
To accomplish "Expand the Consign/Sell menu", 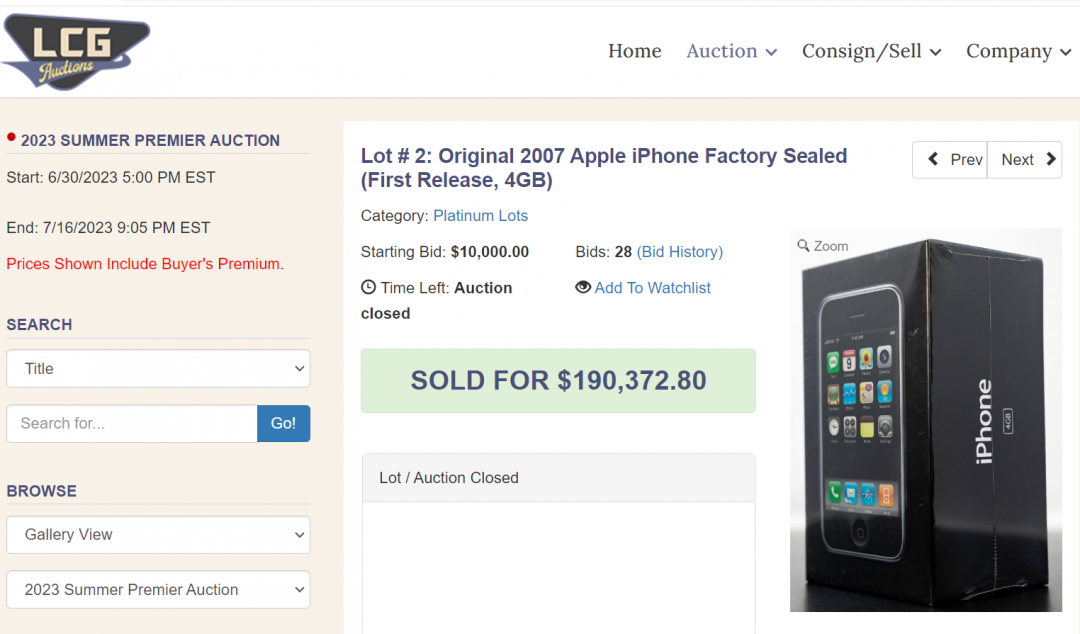I will 871,51.
